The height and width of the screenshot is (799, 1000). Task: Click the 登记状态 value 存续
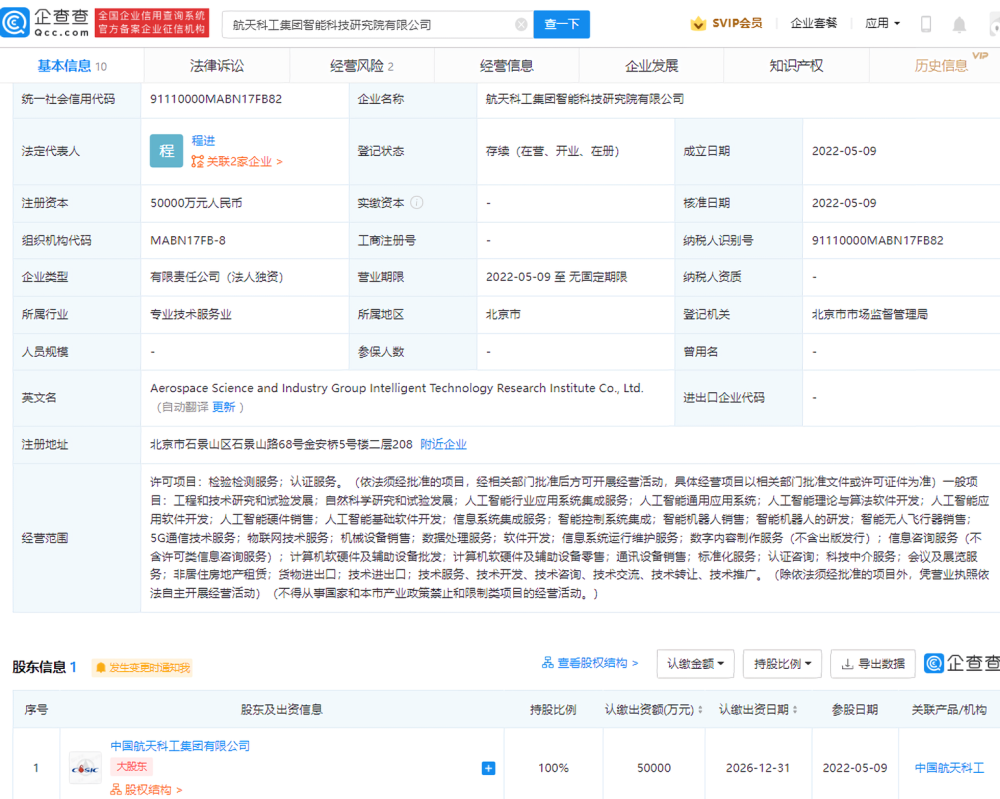pos(552,151)
